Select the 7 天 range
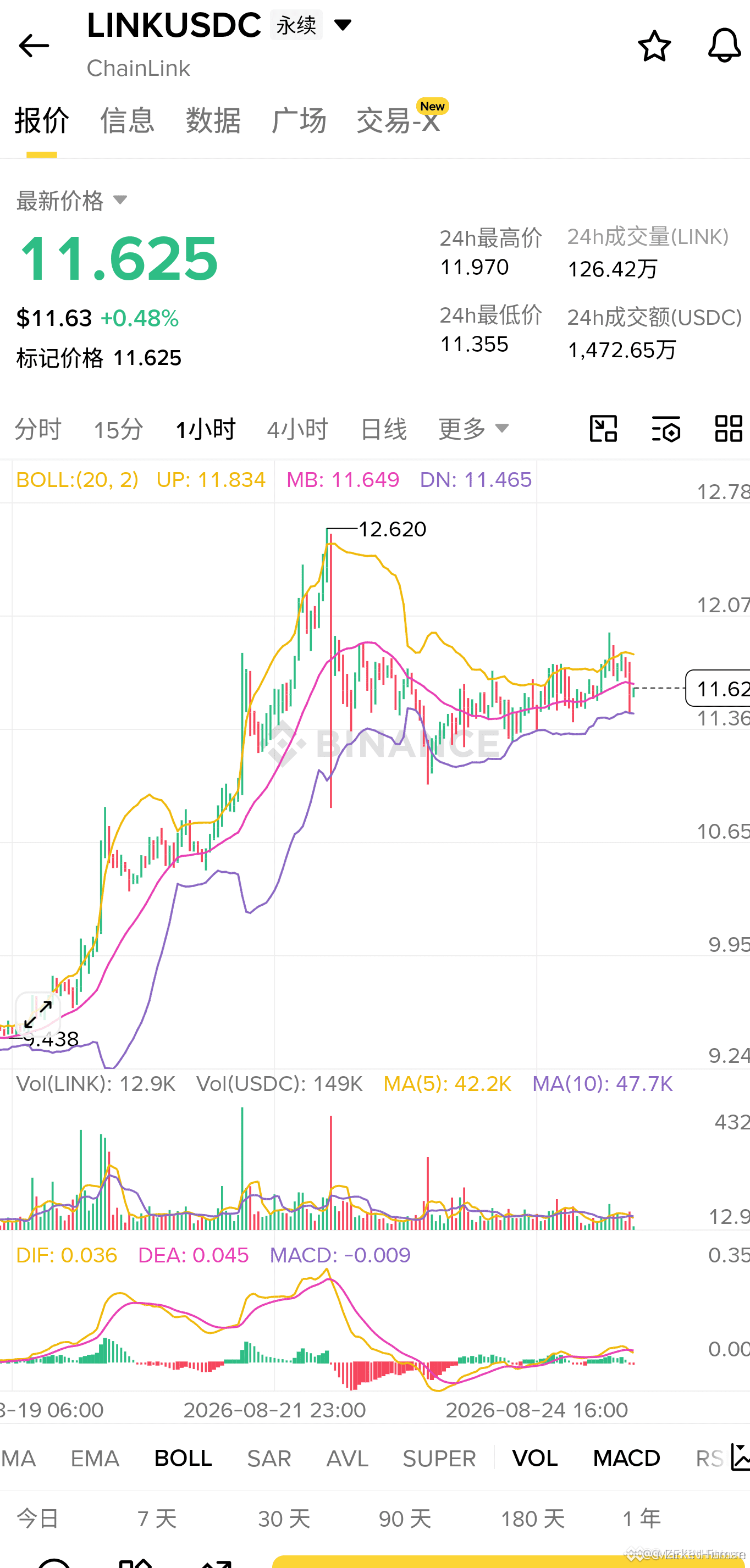750x1568 pixels. click(x=157, y=1518)
